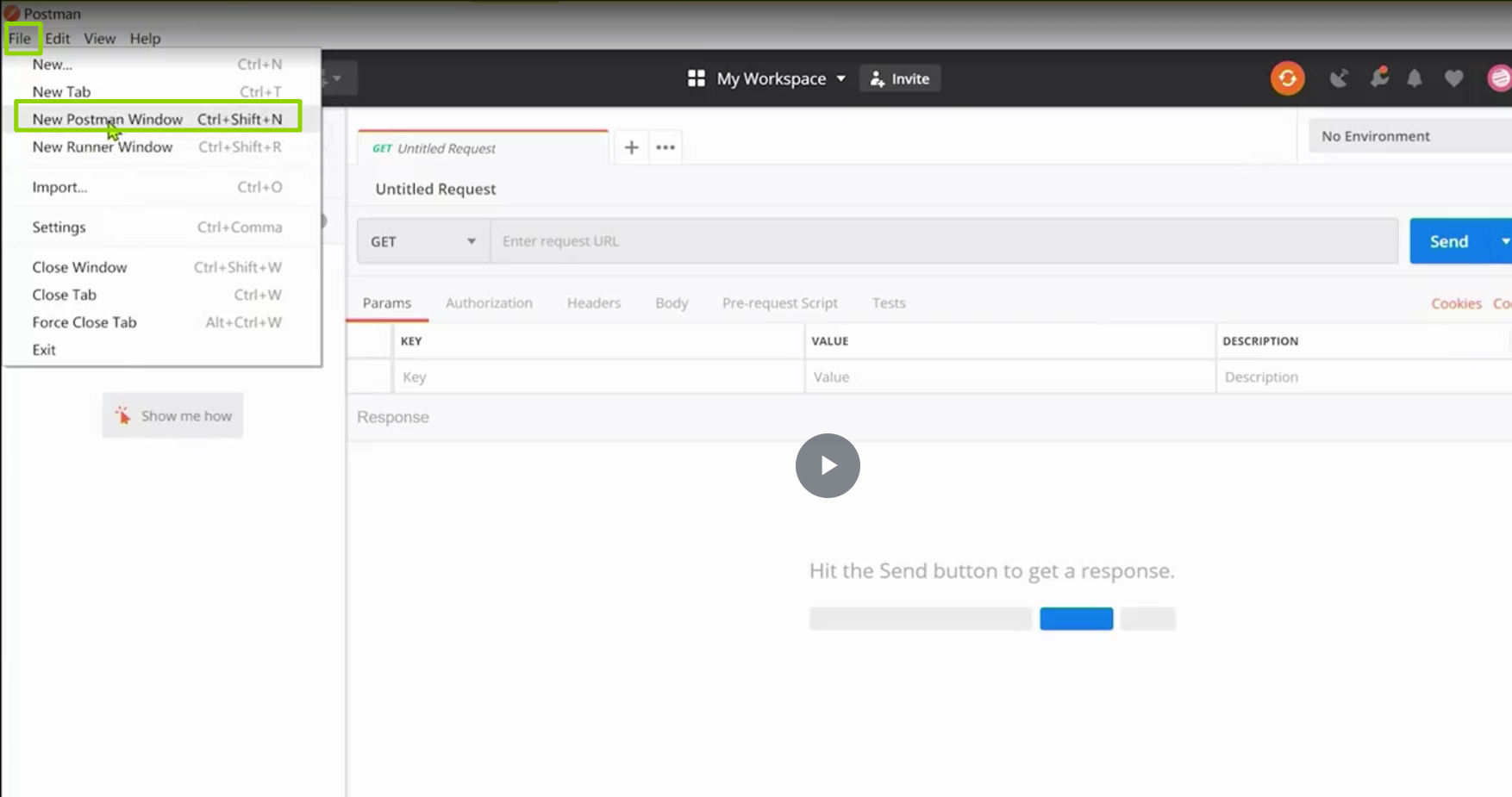This screenshot has width=1512, height=797.
Task: Open the No Environment dropdown
Action: 1410,136
